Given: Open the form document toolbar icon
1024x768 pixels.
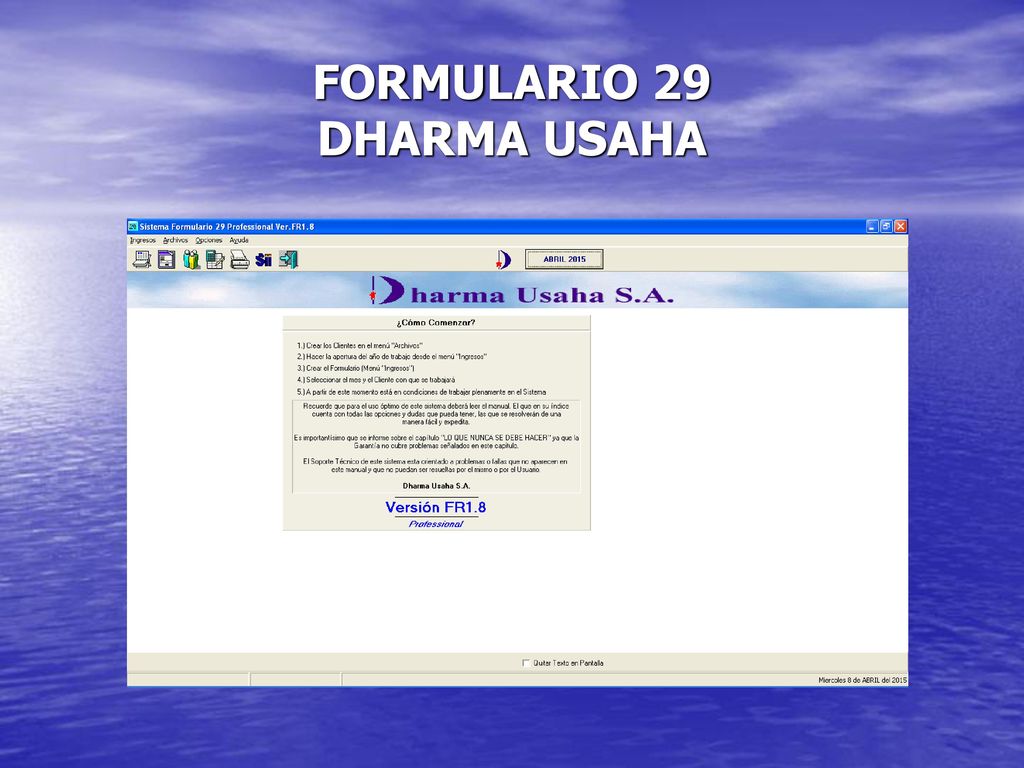Looking at the screenshot, I should click(x=167, y=260).
